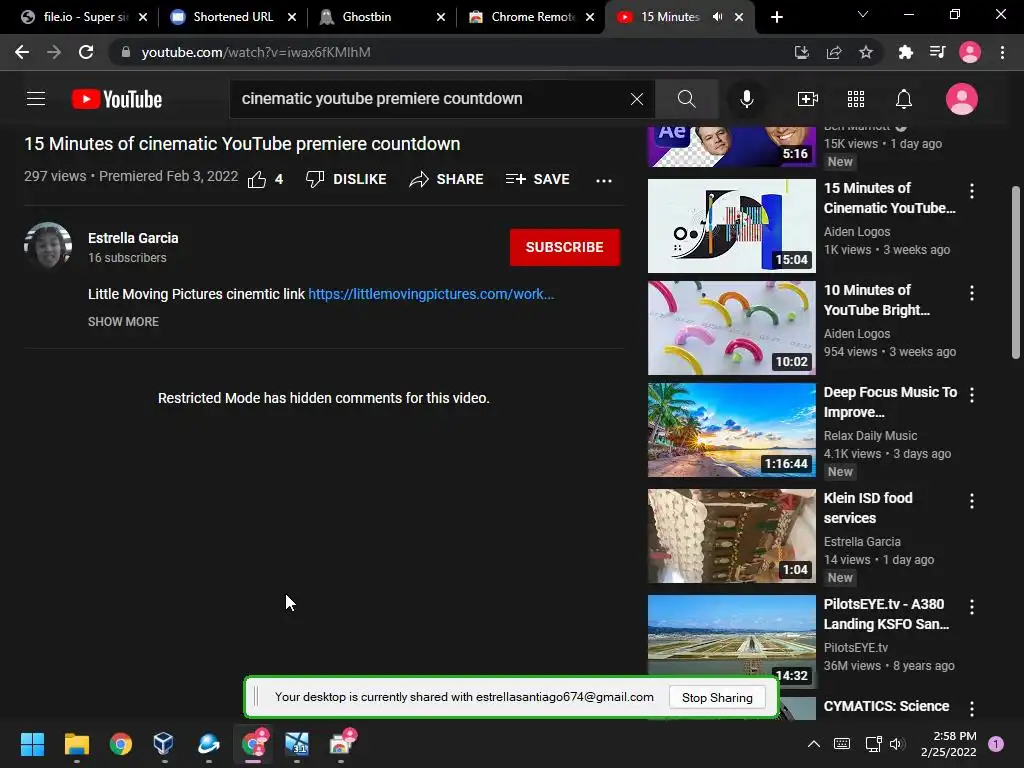Click the magnifier search button
Viewport: 1024px width, 768px height.
click(x=686, y=99)
